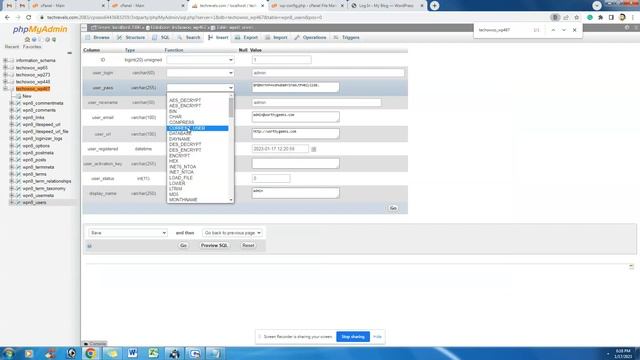Click Preview SQL button

tap(214, 246)
